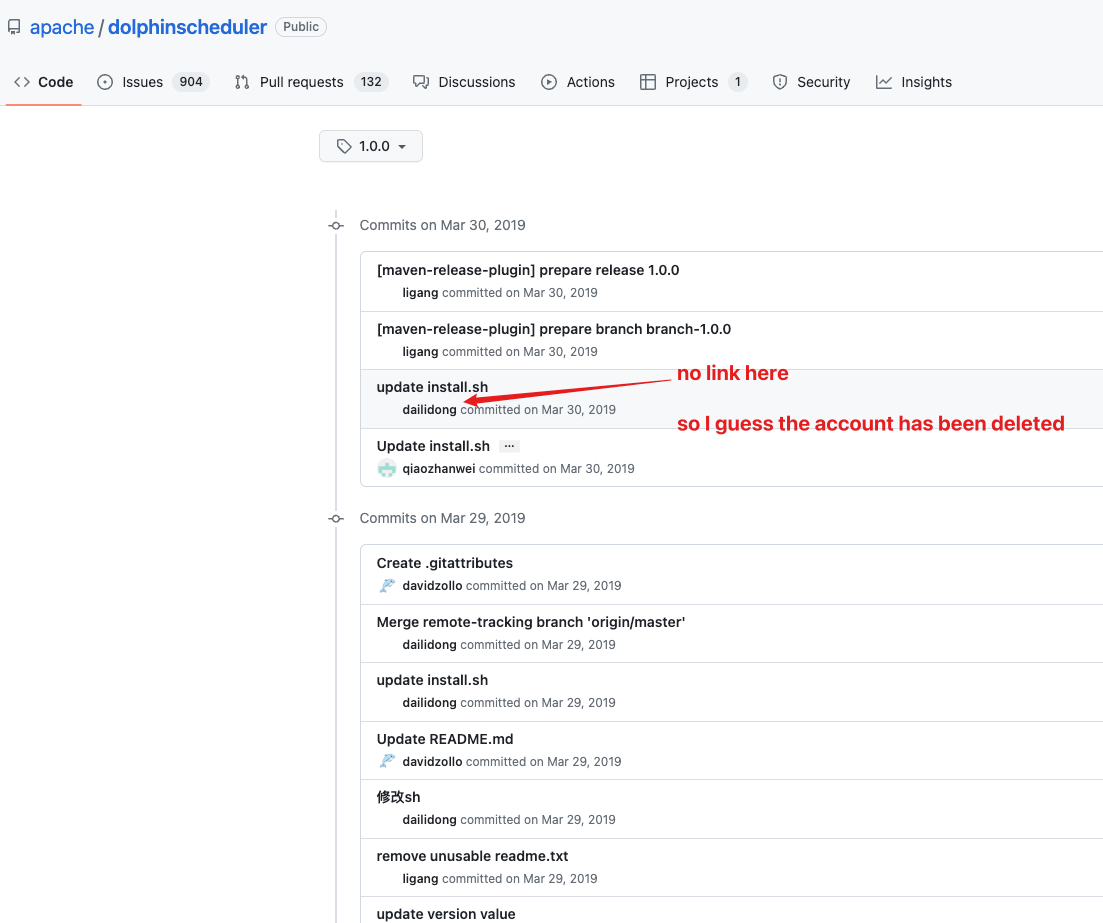Open commit 'Create .gitattributes'

[445, 563]
